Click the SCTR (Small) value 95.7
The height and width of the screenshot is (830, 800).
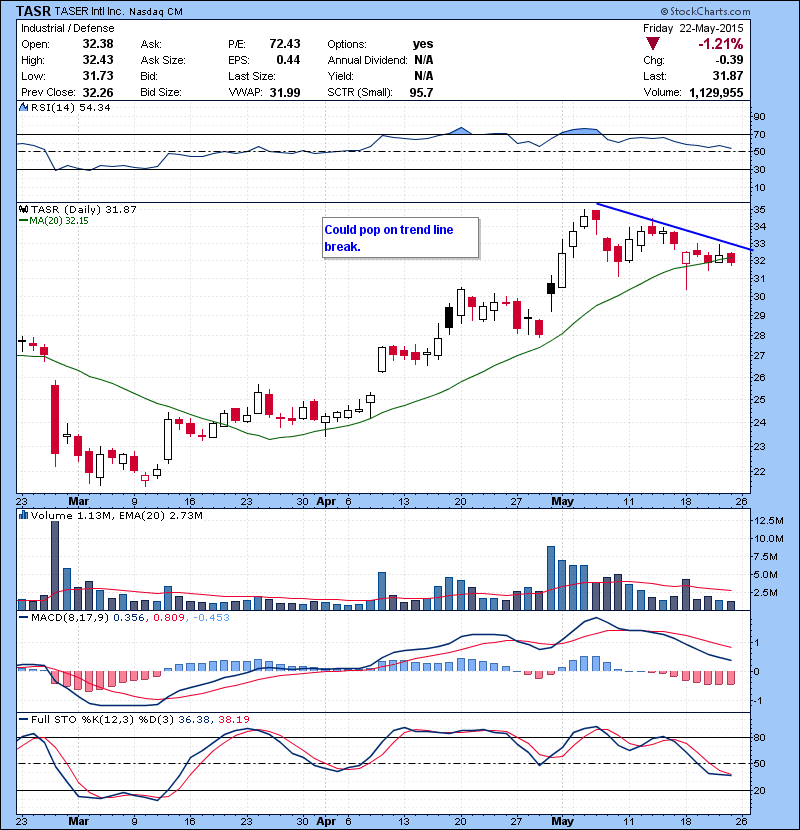(421, 92)
